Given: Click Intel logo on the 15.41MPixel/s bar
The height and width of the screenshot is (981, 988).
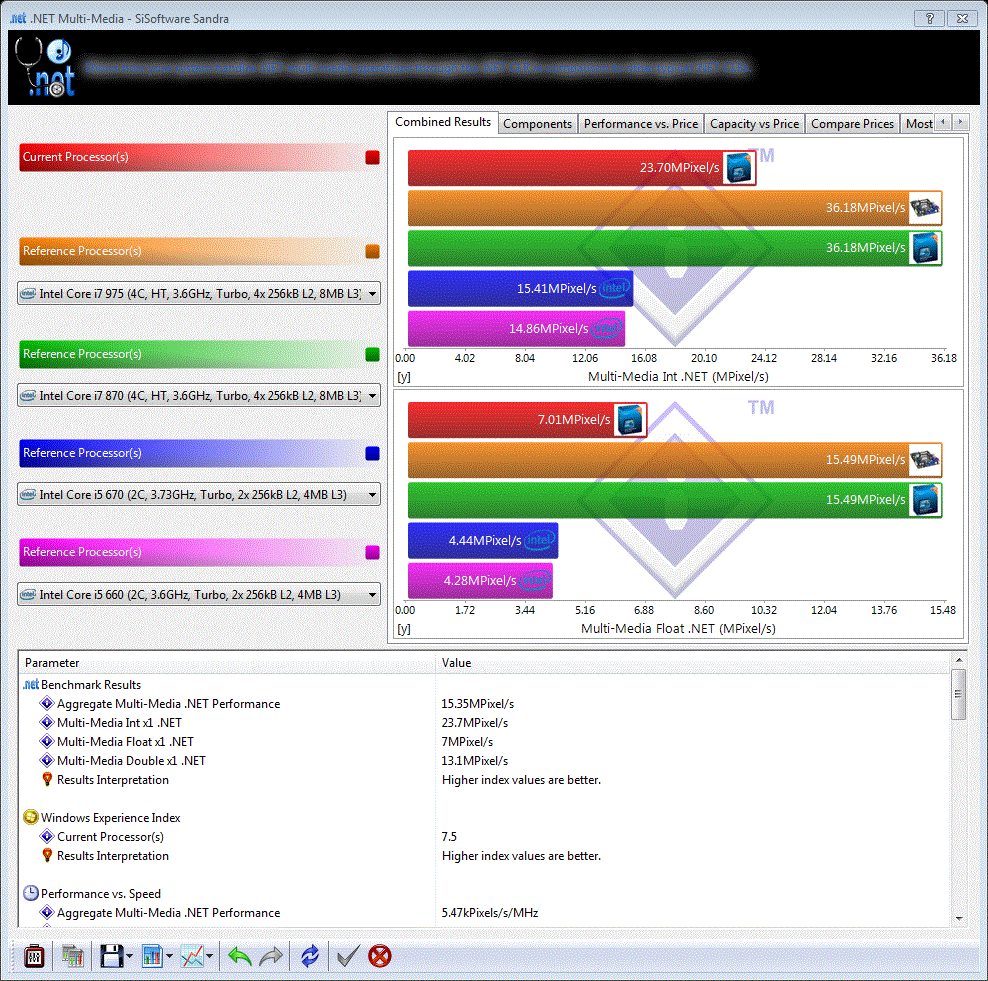Looking at the screenshot, I should point(614,289).
